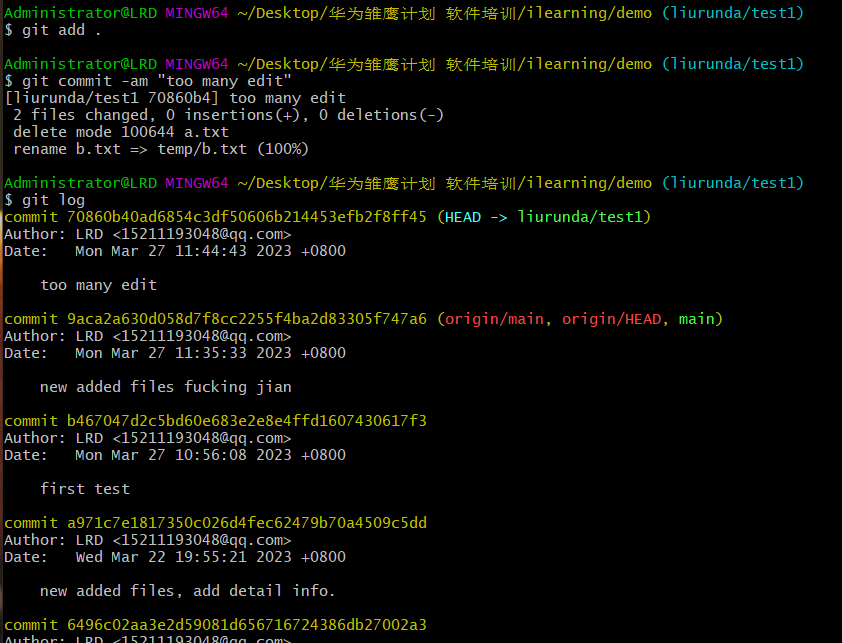Click the '2 files changed' summary line

coord(228,115)
